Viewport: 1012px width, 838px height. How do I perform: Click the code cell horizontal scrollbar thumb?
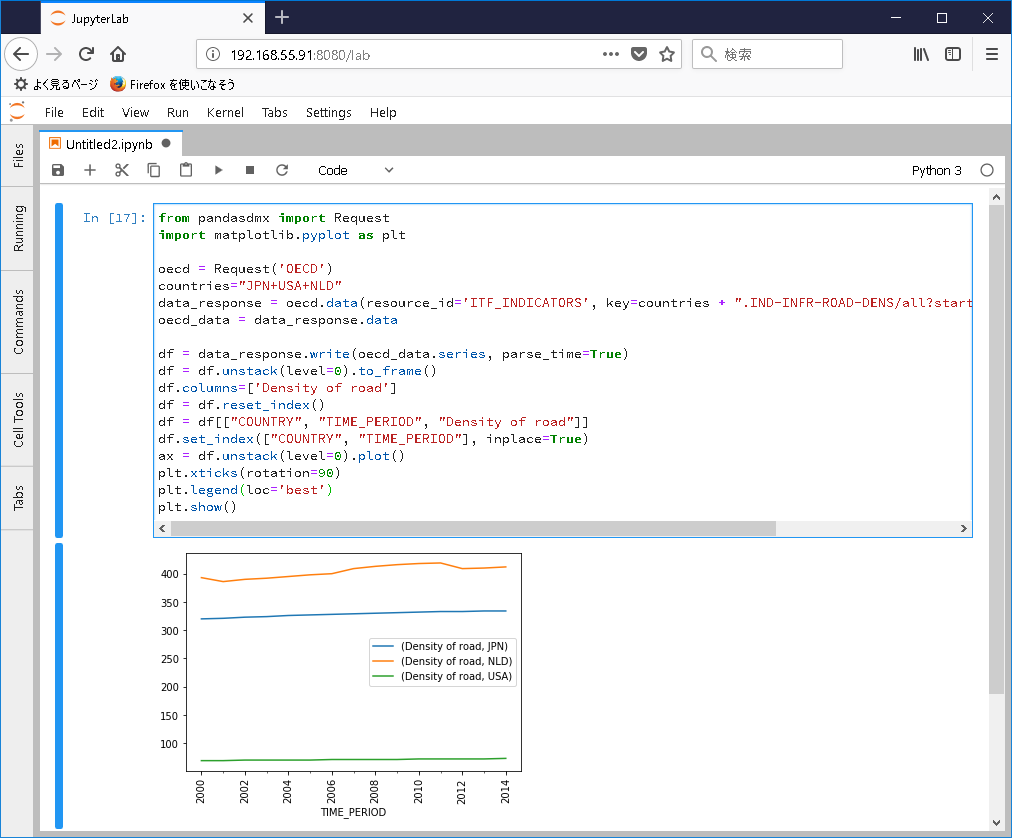pos(473,529)
